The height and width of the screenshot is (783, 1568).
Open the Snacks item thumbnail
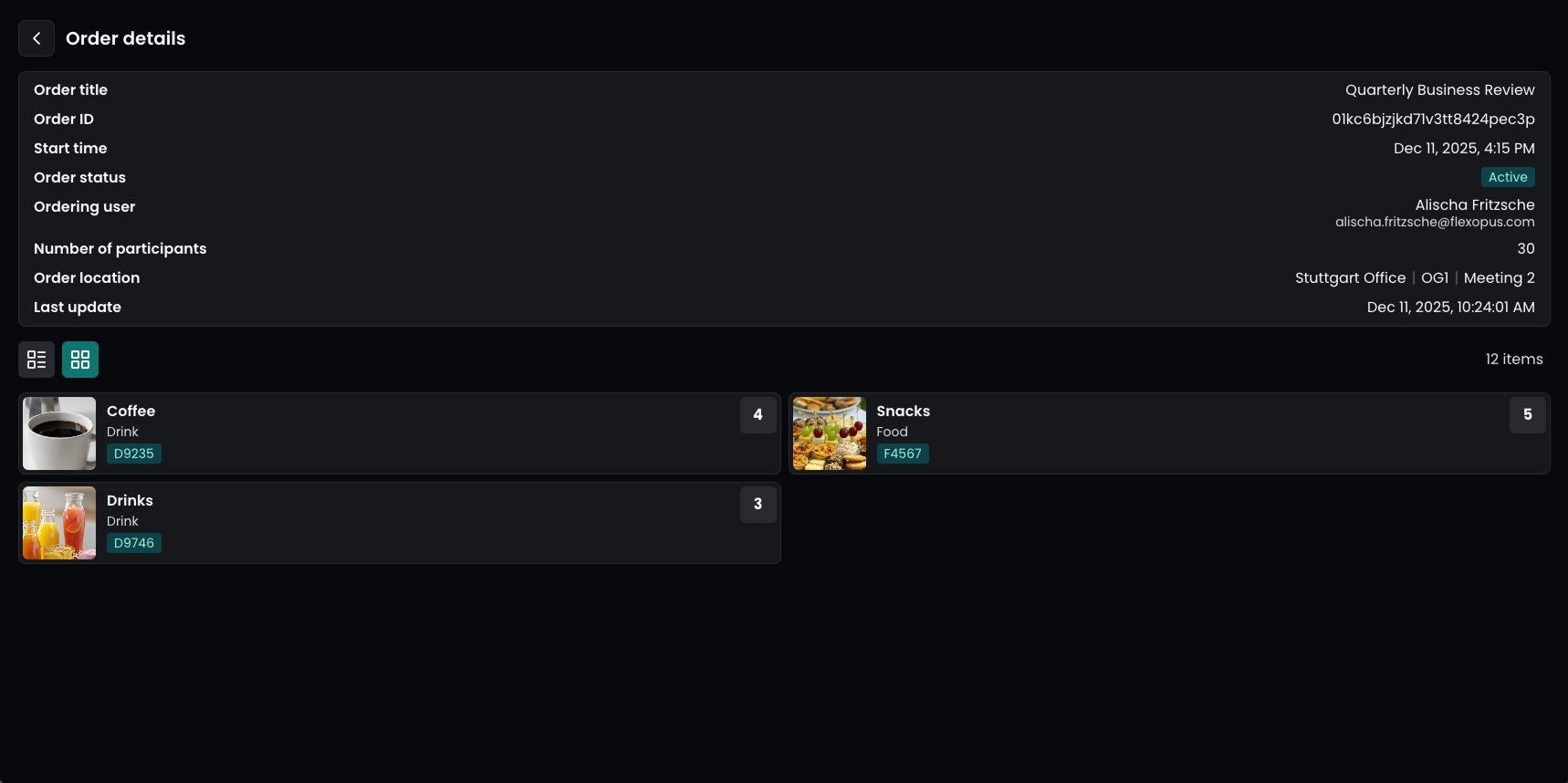pyautogui.click(x=829, y=433)
